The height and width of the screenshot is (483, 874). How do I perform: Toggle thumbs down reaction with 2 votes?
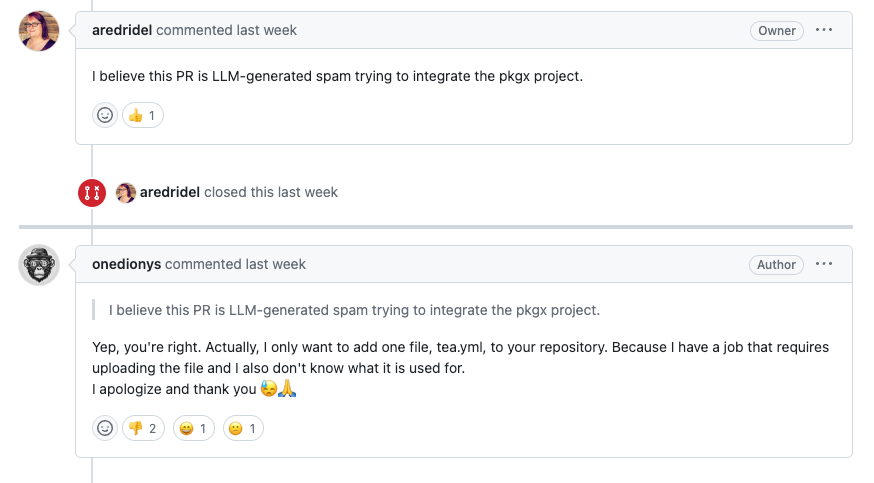pos(143,429)
